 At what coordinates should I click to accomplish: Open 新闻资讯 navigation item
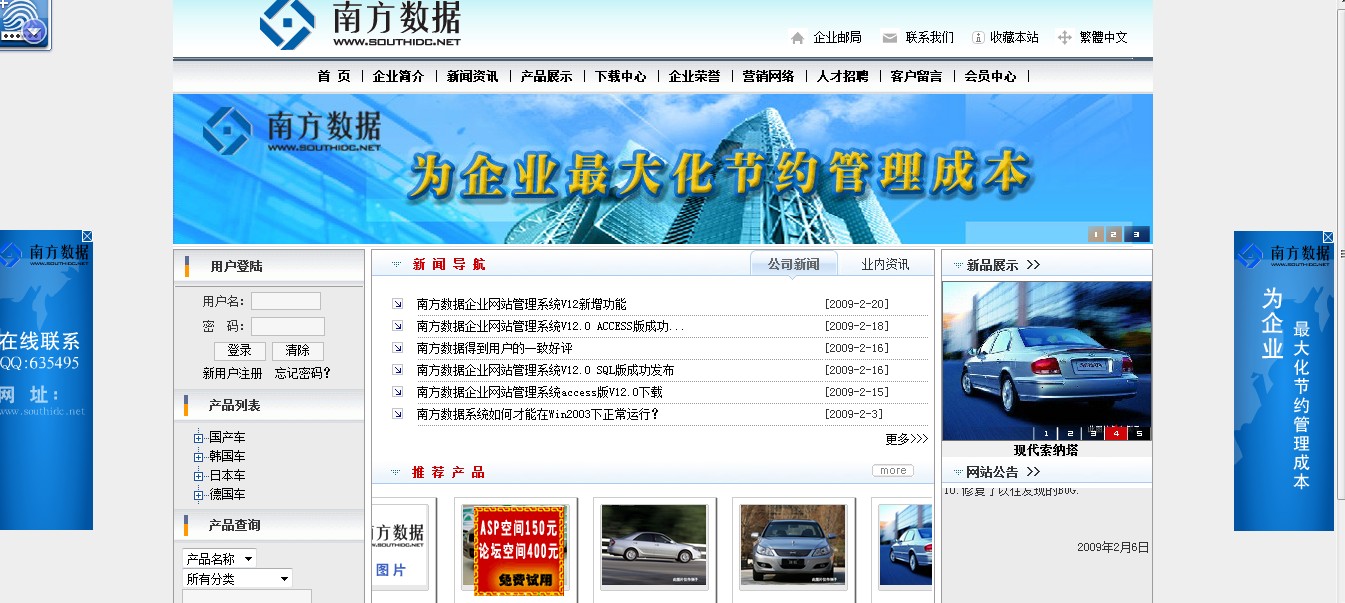(472, 76)
